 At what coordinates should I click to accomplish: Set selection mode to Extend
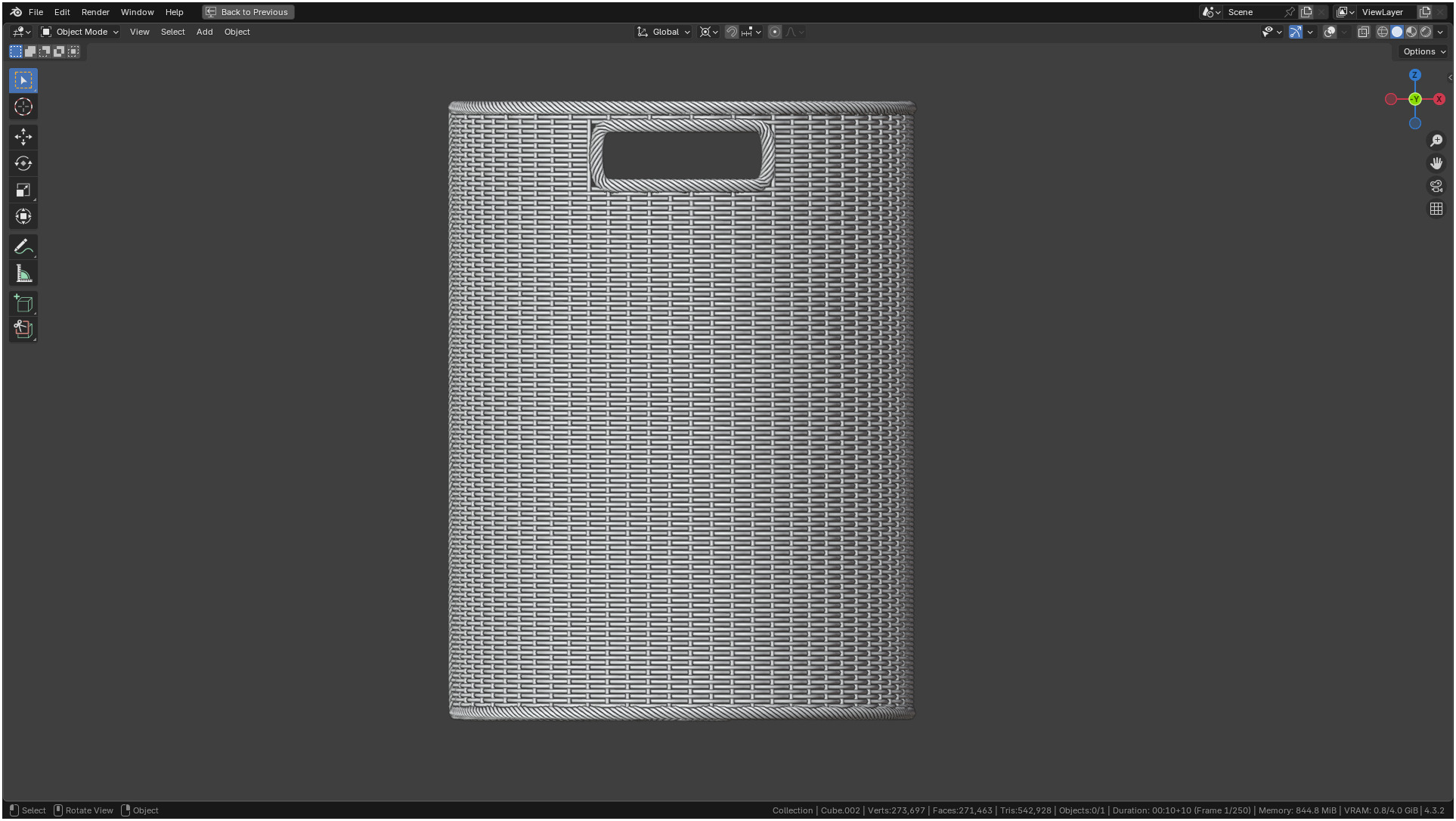30,51
